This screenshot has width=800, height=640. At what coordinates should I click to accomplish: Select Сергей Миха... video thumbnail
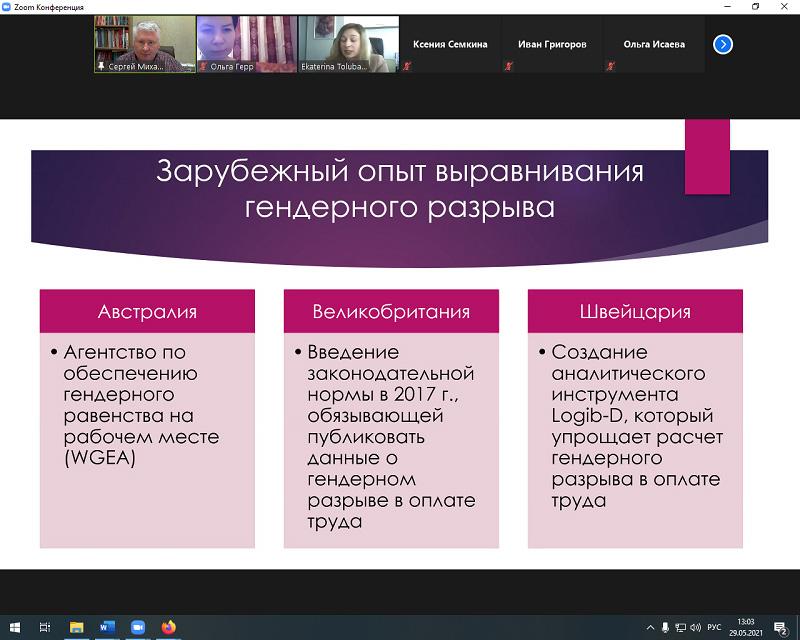pyautogui.click(x=143, y=44)
